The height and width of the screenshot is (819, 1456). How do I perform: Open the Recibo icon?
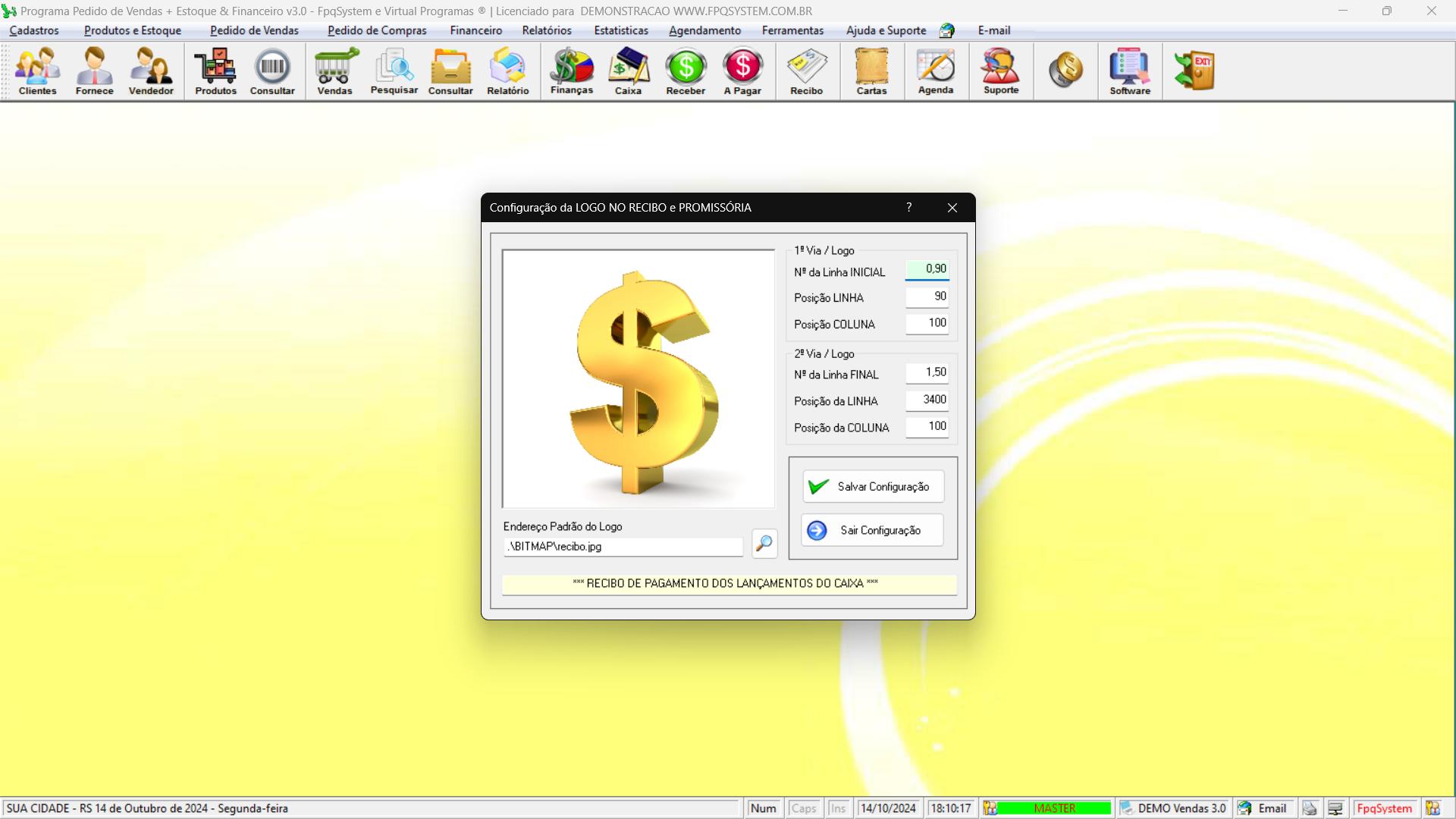pos(806,71)
